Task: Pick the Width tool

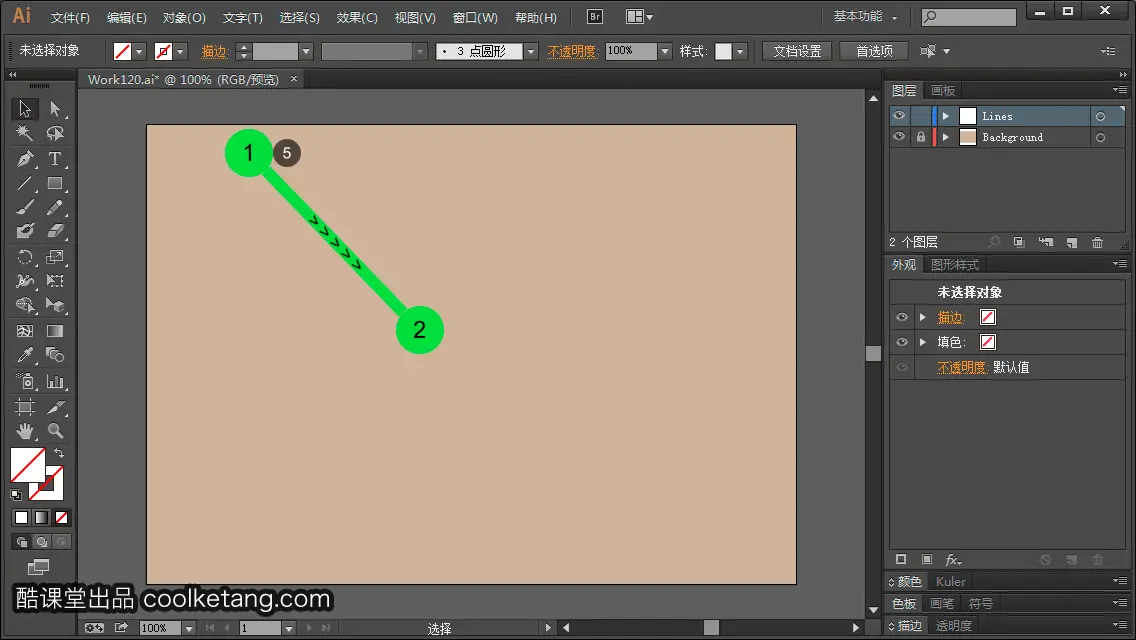Action: pos(25,281)
